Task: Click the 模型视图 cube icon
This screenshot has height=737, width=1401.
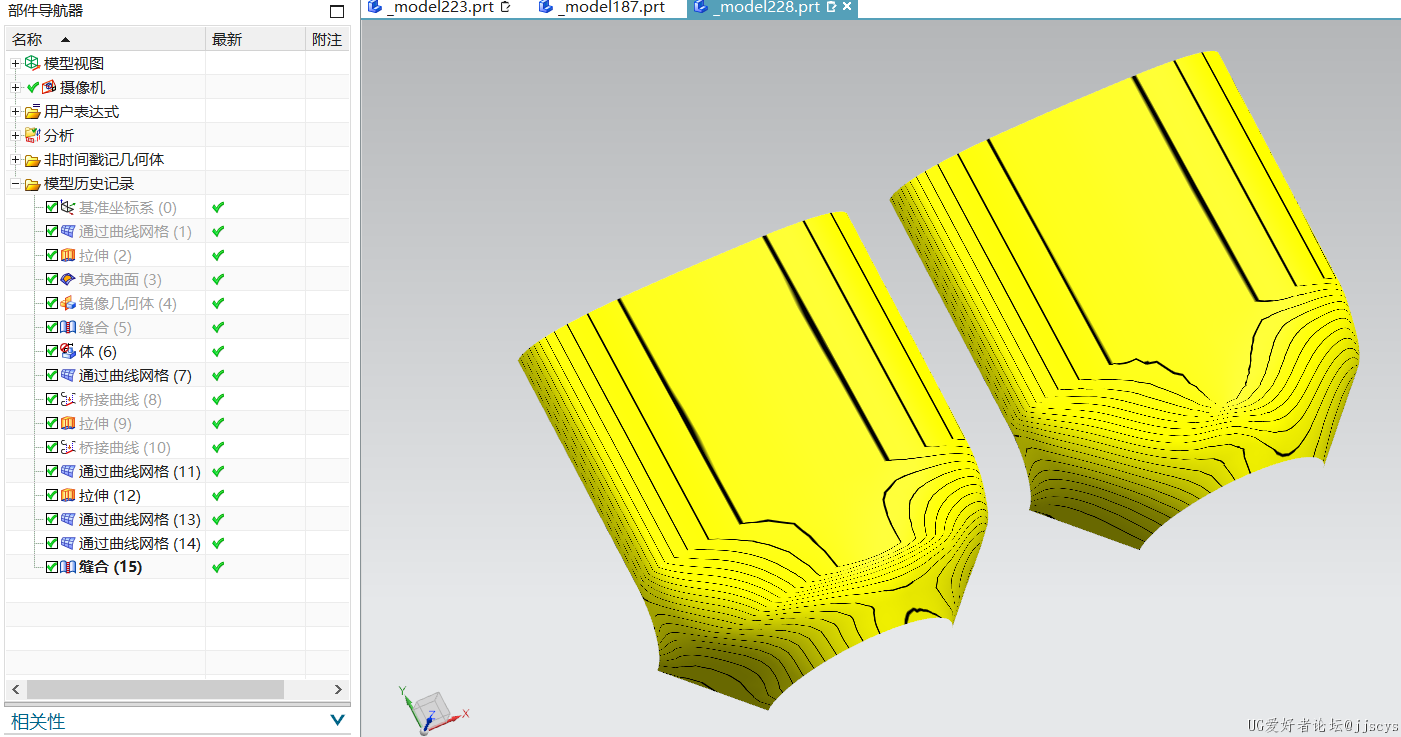Action: (32, 63)
